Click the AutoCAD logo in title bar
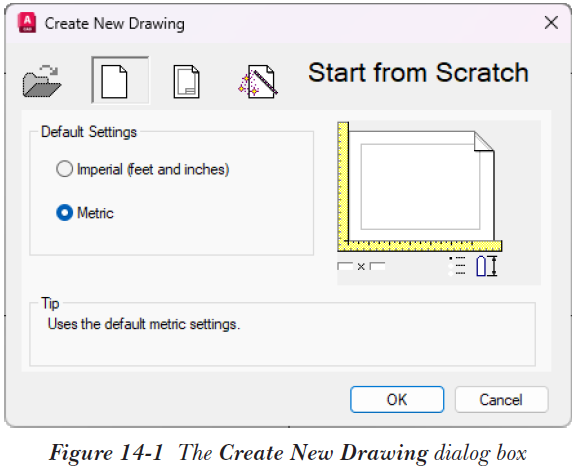The height and width of the screenshot is (471, 575). click(27, 23)
